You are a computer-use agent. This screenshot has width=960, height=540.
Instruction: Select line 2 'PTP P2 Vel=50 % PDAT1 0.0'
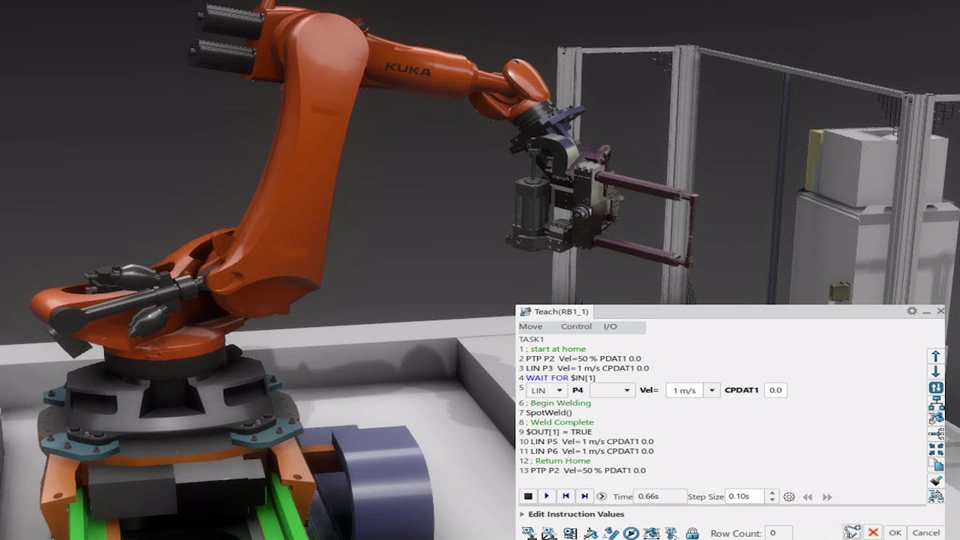click(x=580, y=359)
